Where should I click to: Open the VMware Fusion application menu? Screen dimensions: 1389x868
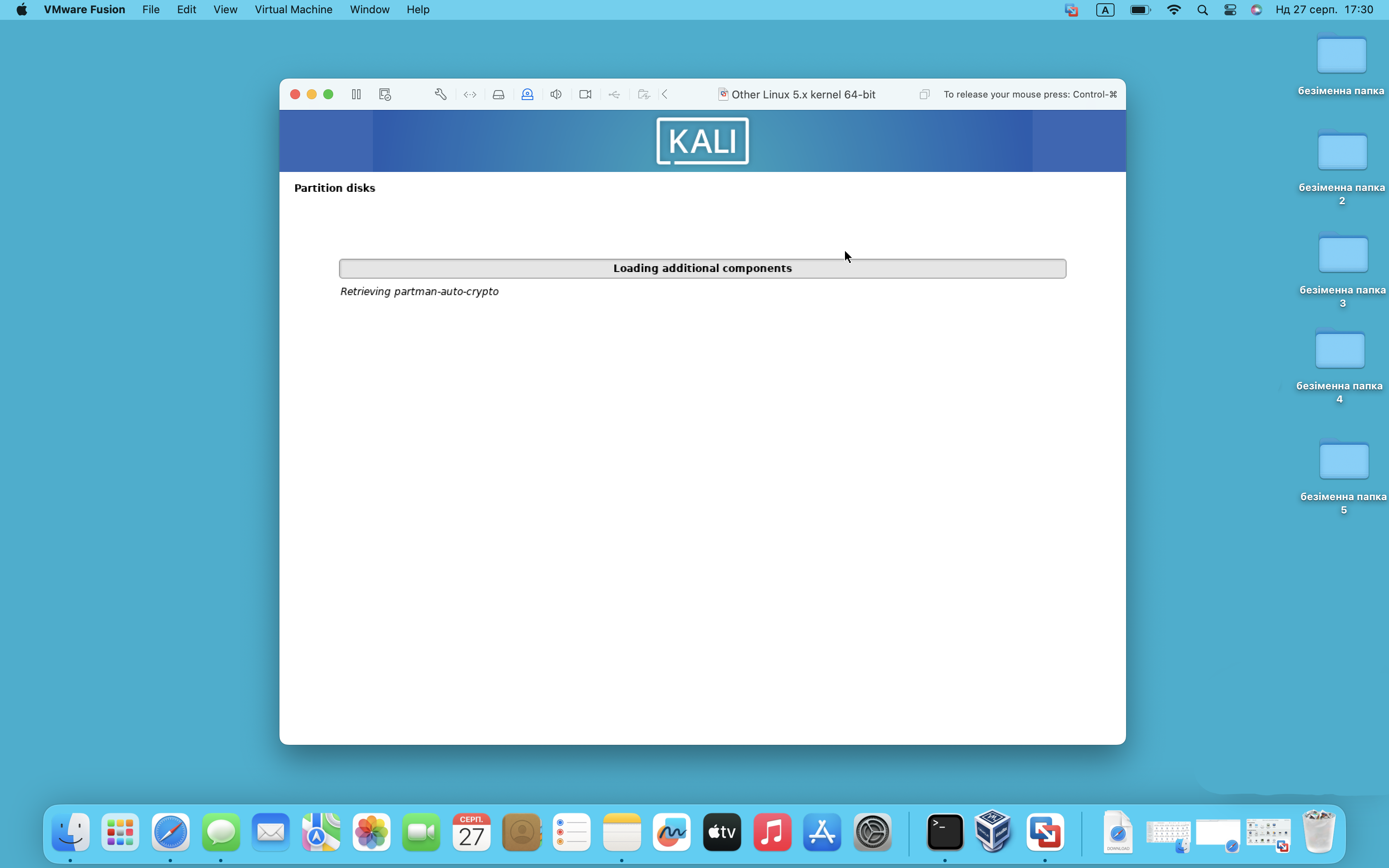pos(84,10)
